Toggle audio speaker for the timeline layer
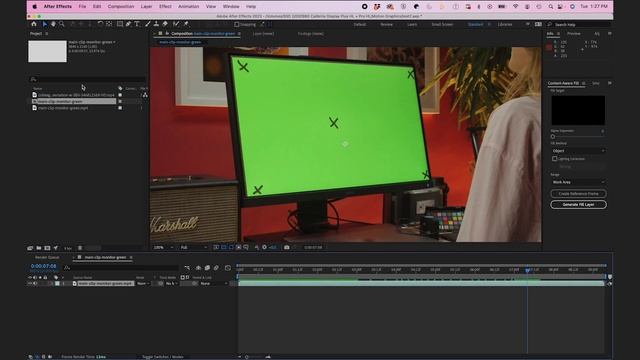Image resolution: width=640 pixels, height=360 pixels. point(35,283)
